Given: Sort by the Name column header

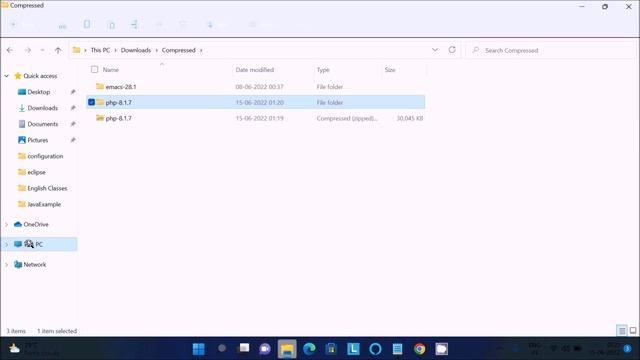Looking at the screenshot, I should click(x=111, y=70).
